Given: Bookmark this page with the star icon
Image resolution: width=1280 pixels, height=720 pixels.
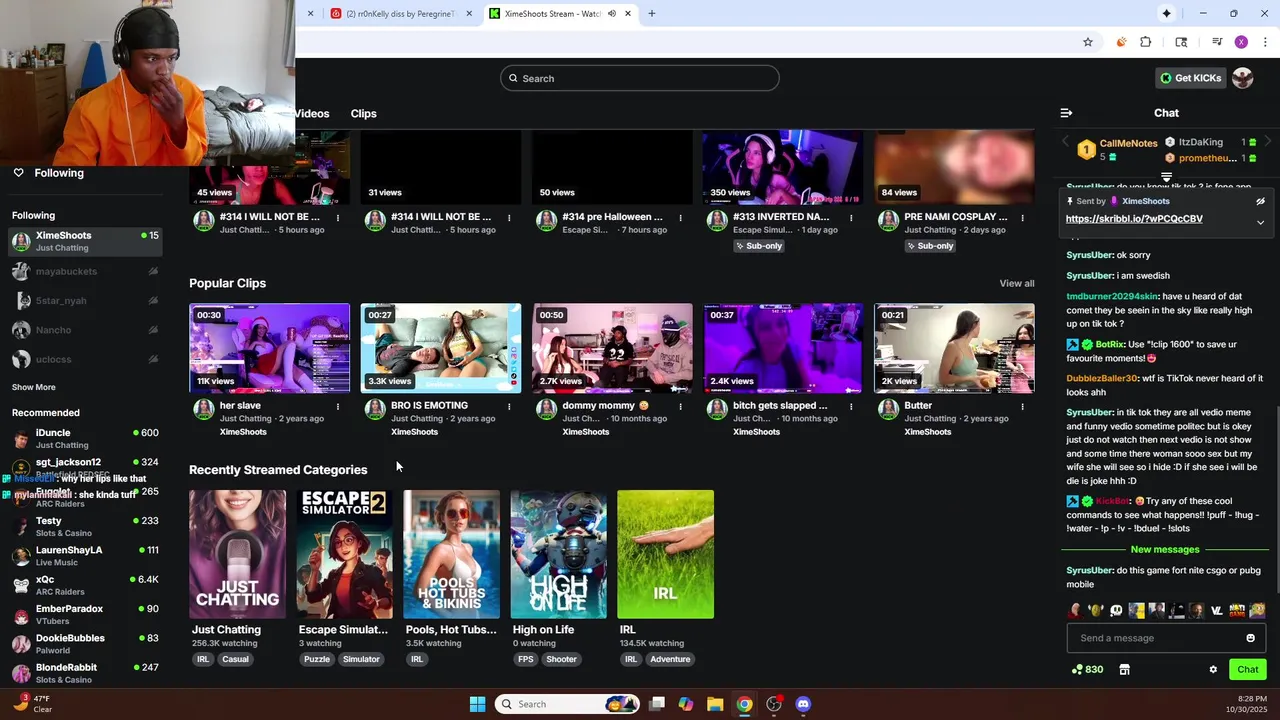Looking at the screenshot, I should click(1088, 42).
